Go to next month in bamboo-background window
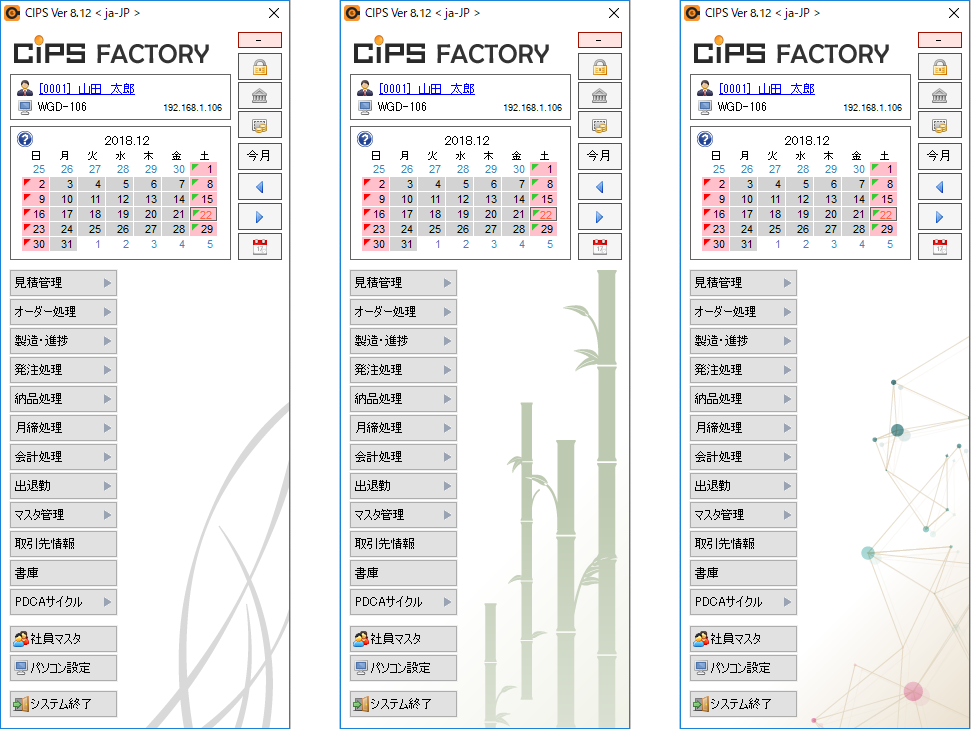The width and height of the screenshot is (971, 729). (x=600, y=217)
